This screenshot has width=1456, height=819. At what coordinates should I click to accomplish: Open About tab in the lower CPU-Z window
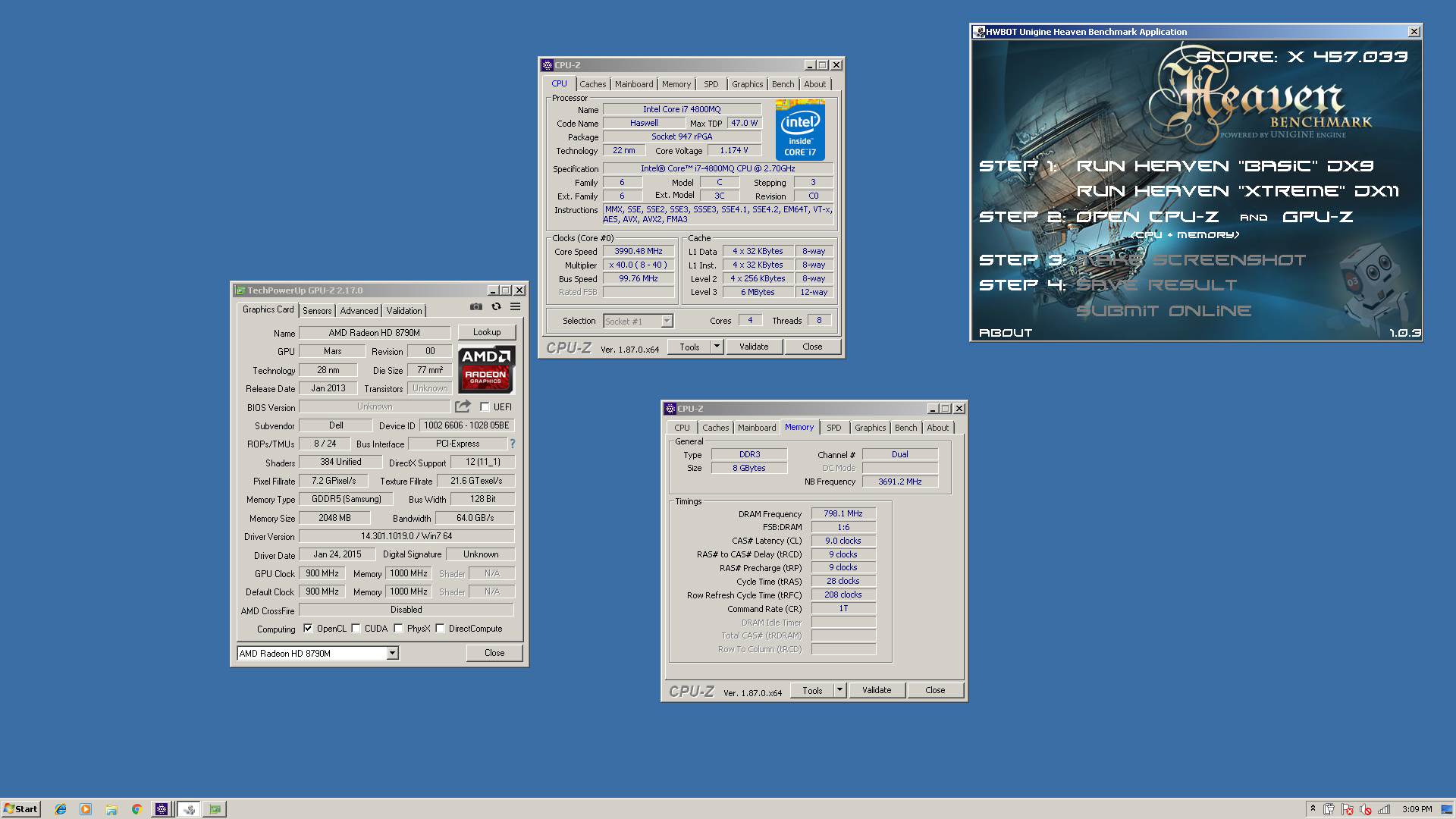(x=937, y=428)
